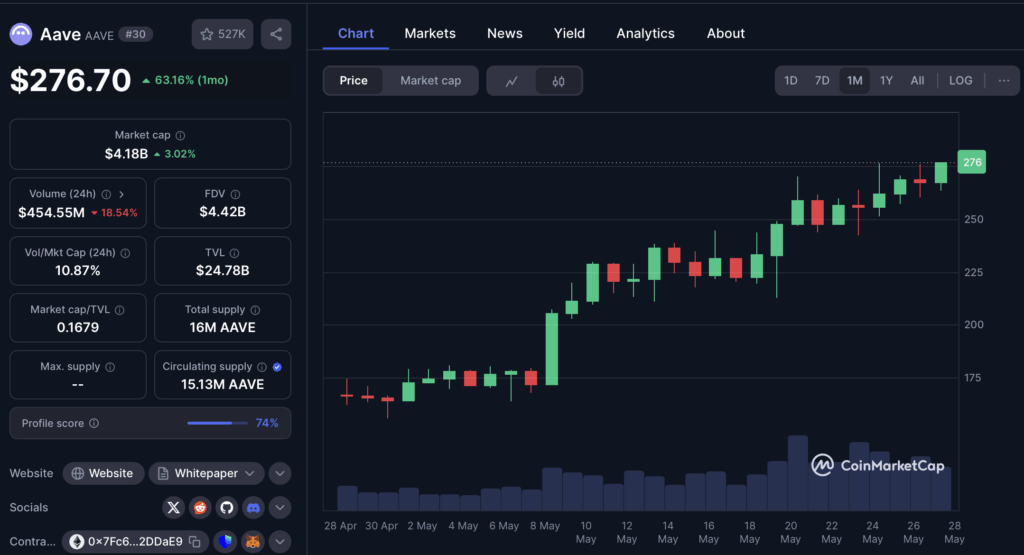1024x555 pixels.
Task: Click the $276.70 price text
Action: click(x=71, y=80)
